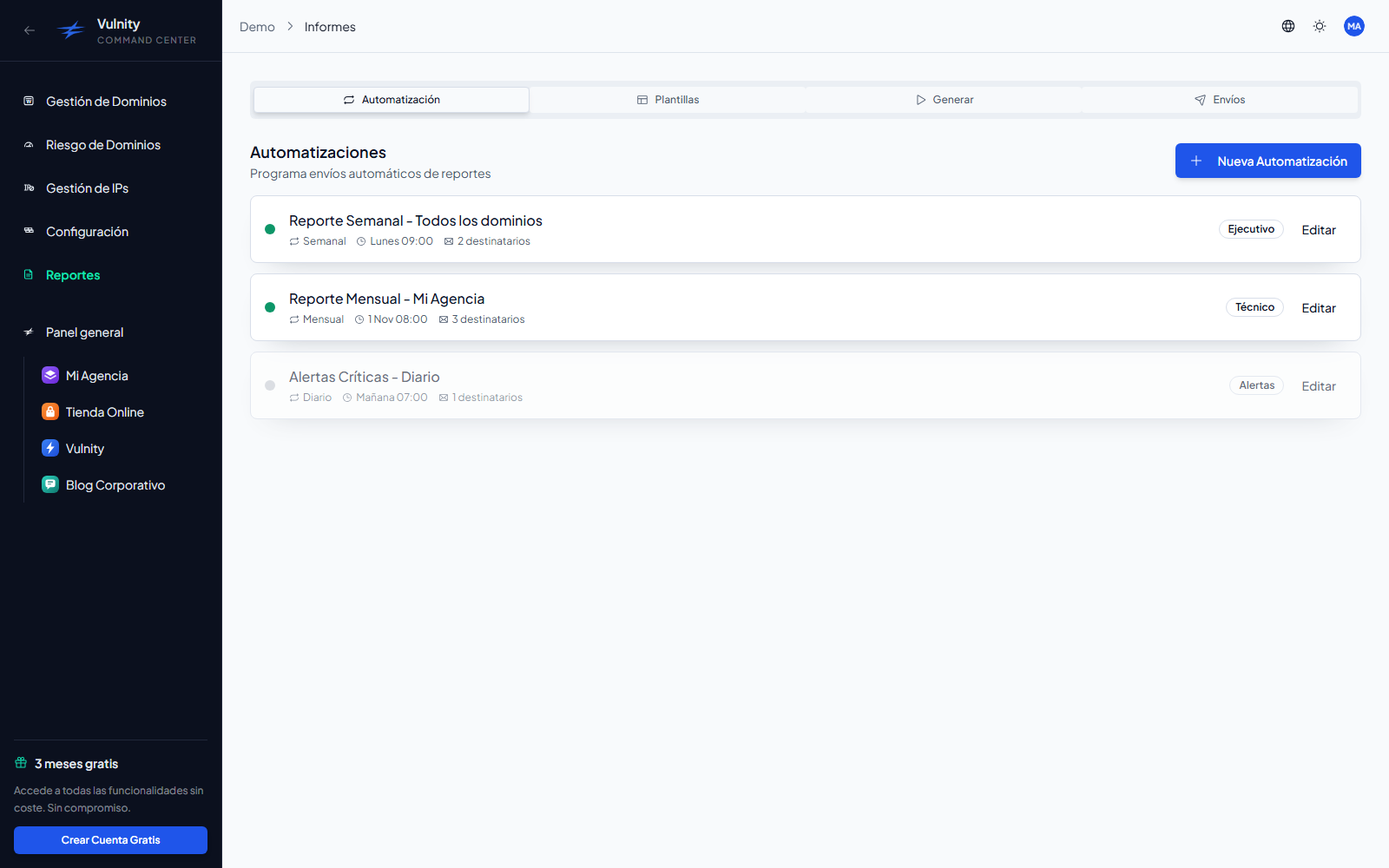Screen dimensions: 1389x868
Task: Click the repeat icon next to Semanal
Action: [x=294, y=241]
